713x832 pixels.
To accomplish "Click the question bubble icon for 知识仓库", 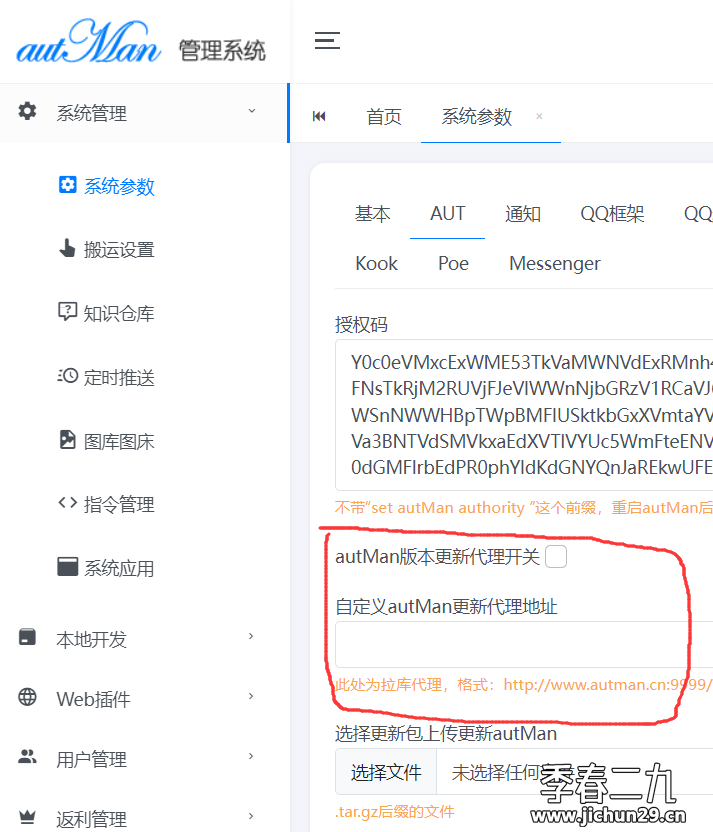I will (67, 311).
